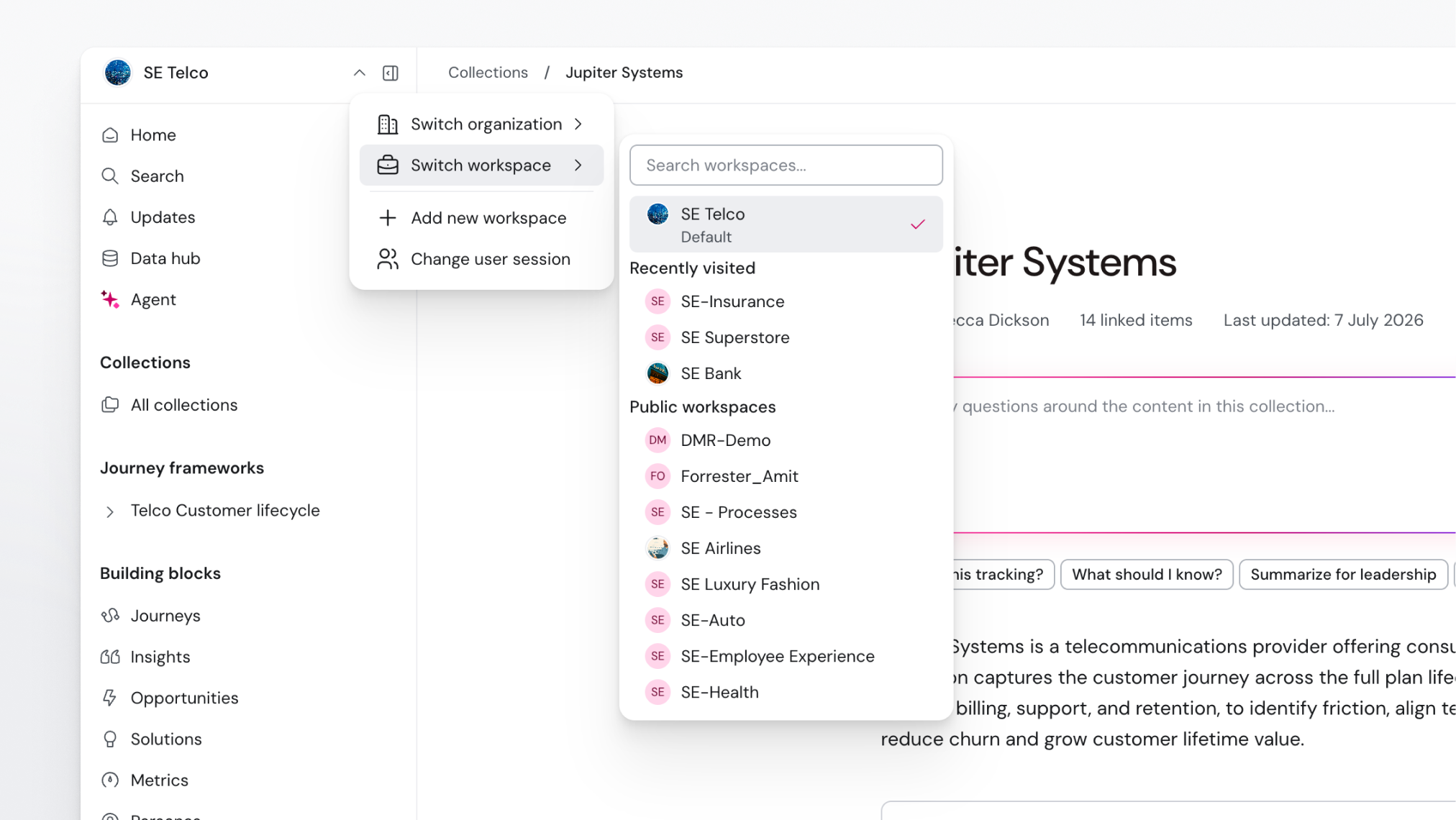Open the Switch organization submenu
This screenshot has width=1456, height=820.
pyautogui.click(x=481, y=124)
